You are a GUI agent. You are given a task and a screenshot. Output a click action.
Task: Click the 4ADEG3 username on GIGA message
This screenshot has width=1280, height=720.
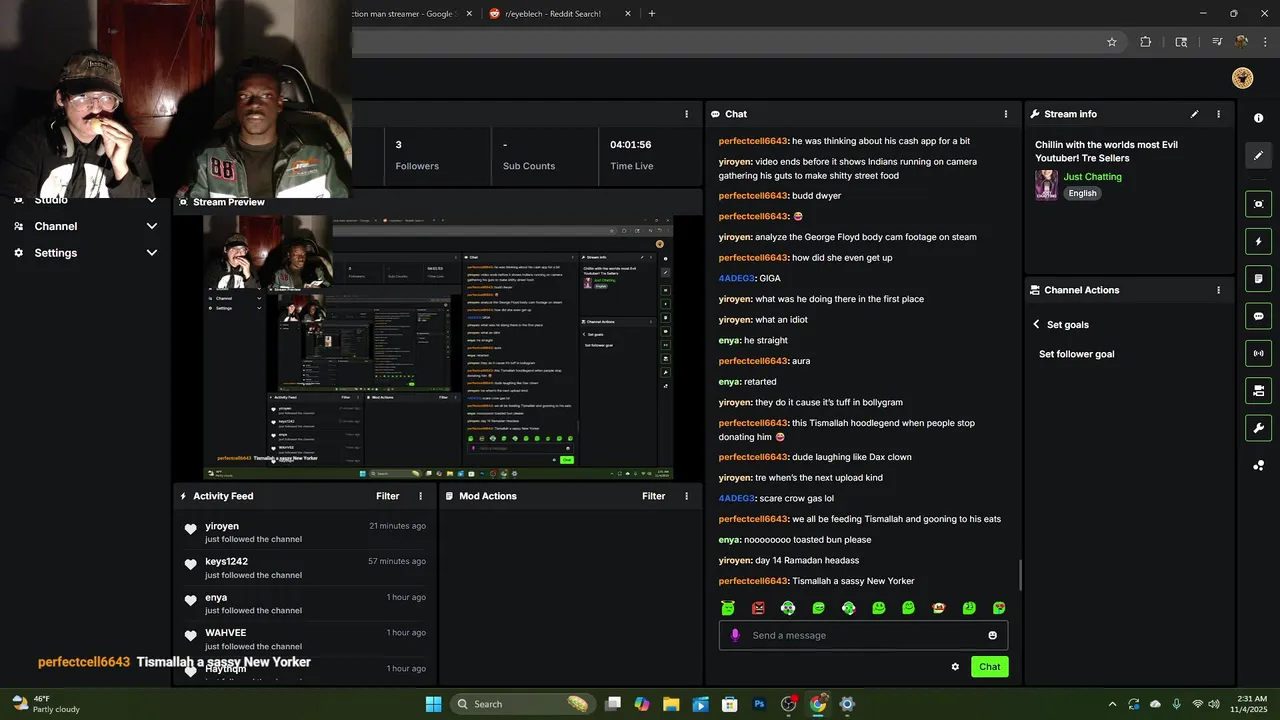737,278
